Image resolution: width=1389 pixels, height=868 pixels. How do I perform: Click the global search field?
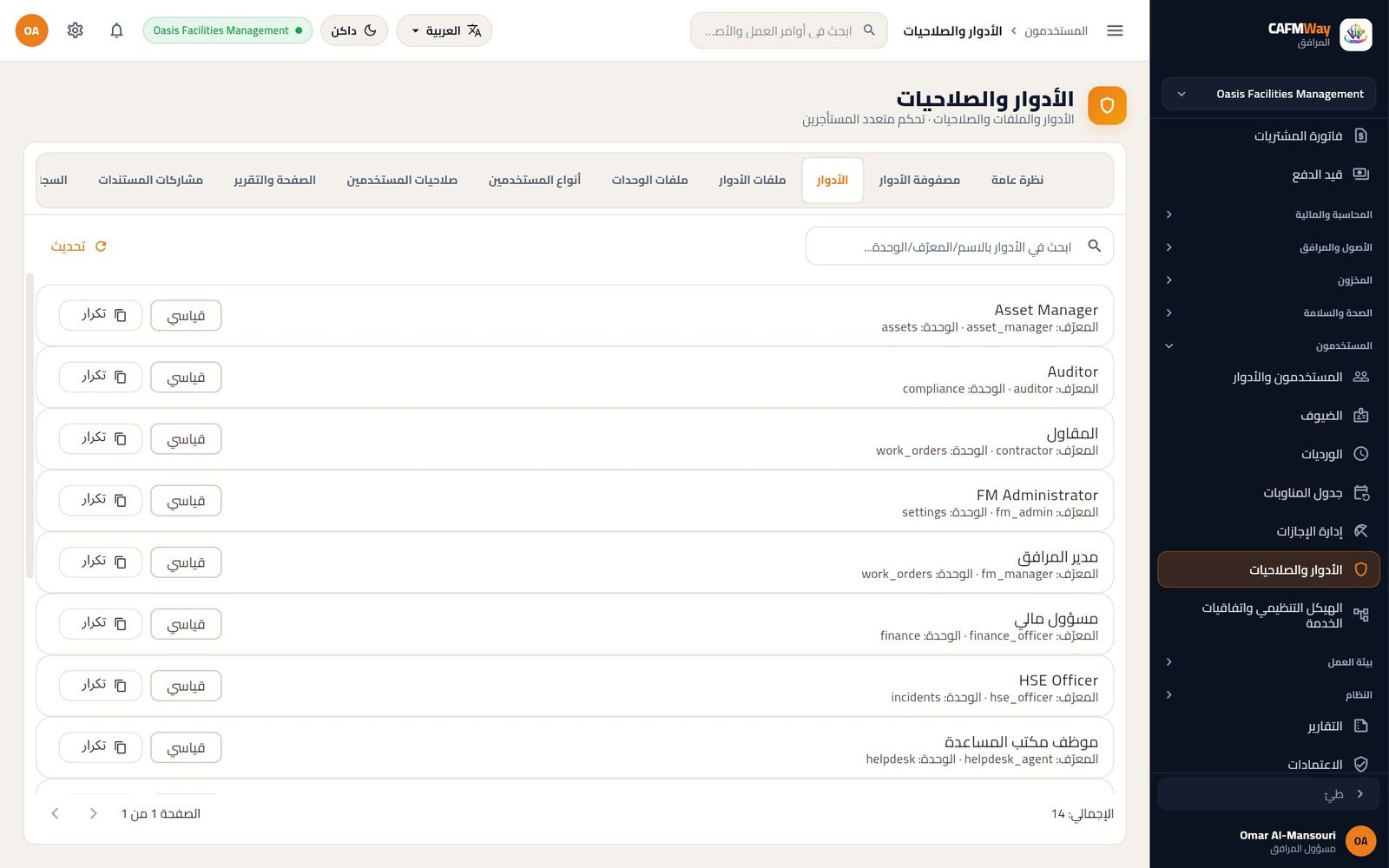pos(788,30)
